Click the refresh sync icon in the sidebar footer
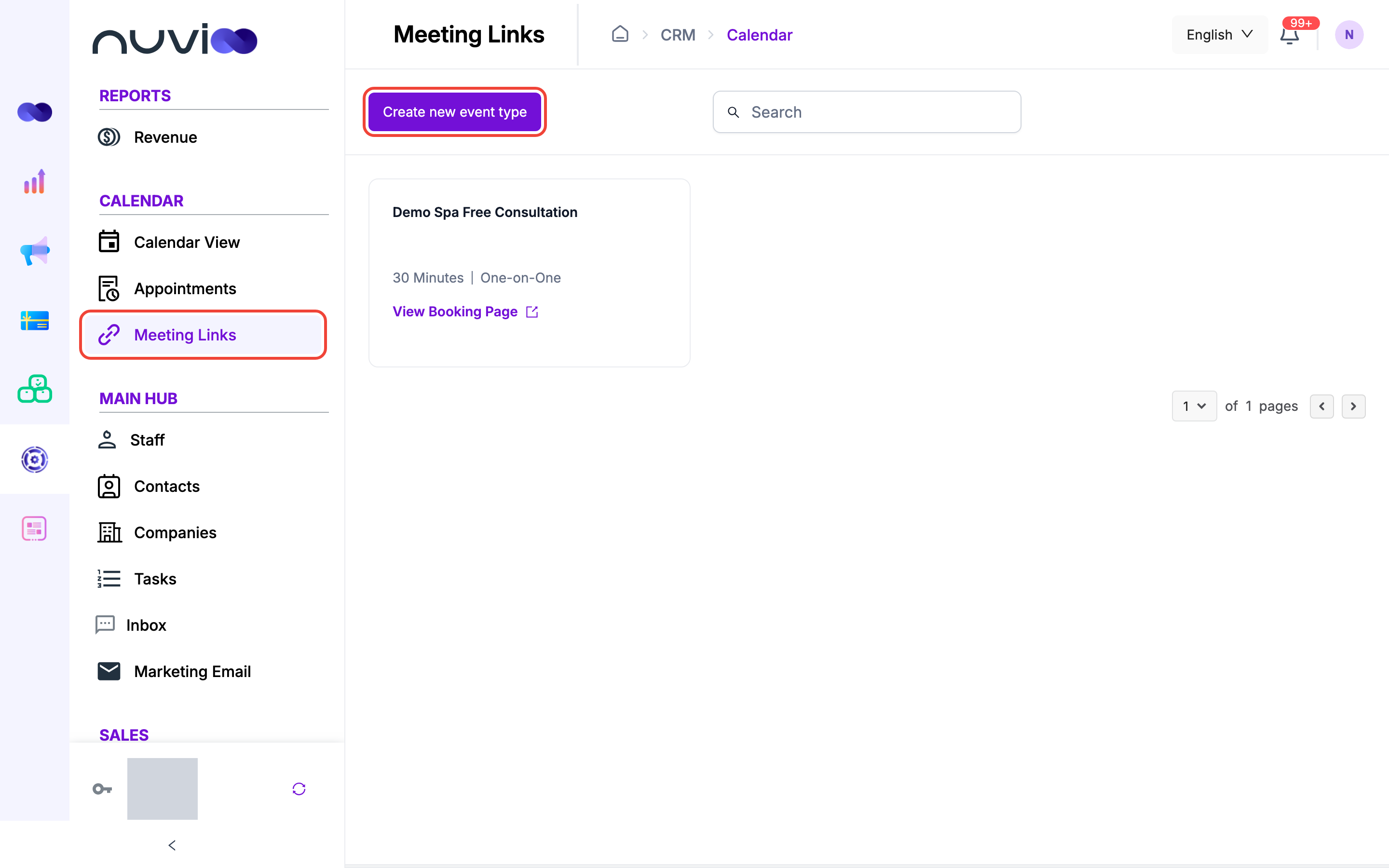This screenshot has width=1389, height=868. [x=299, y=789]
